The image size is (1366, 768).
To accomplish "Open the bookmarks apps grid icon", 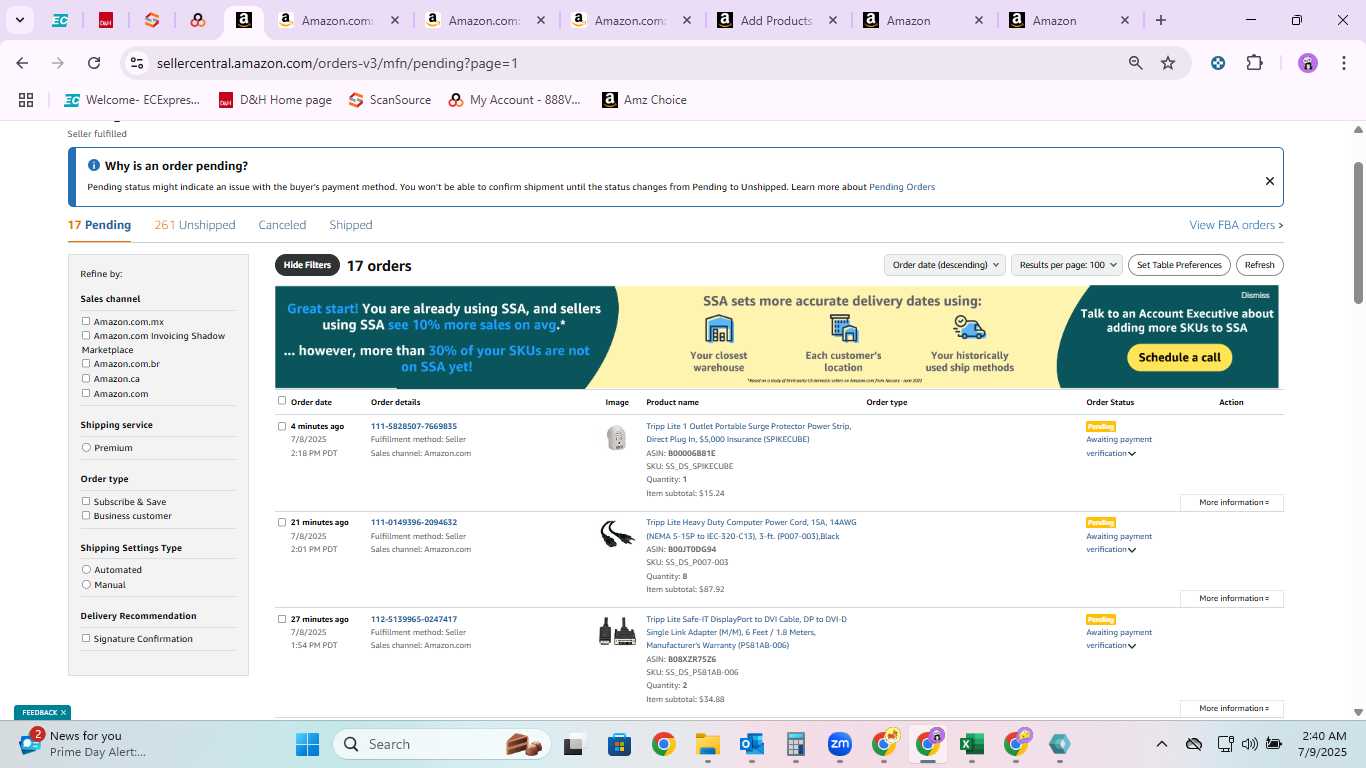I will click(x=26, y=100).
